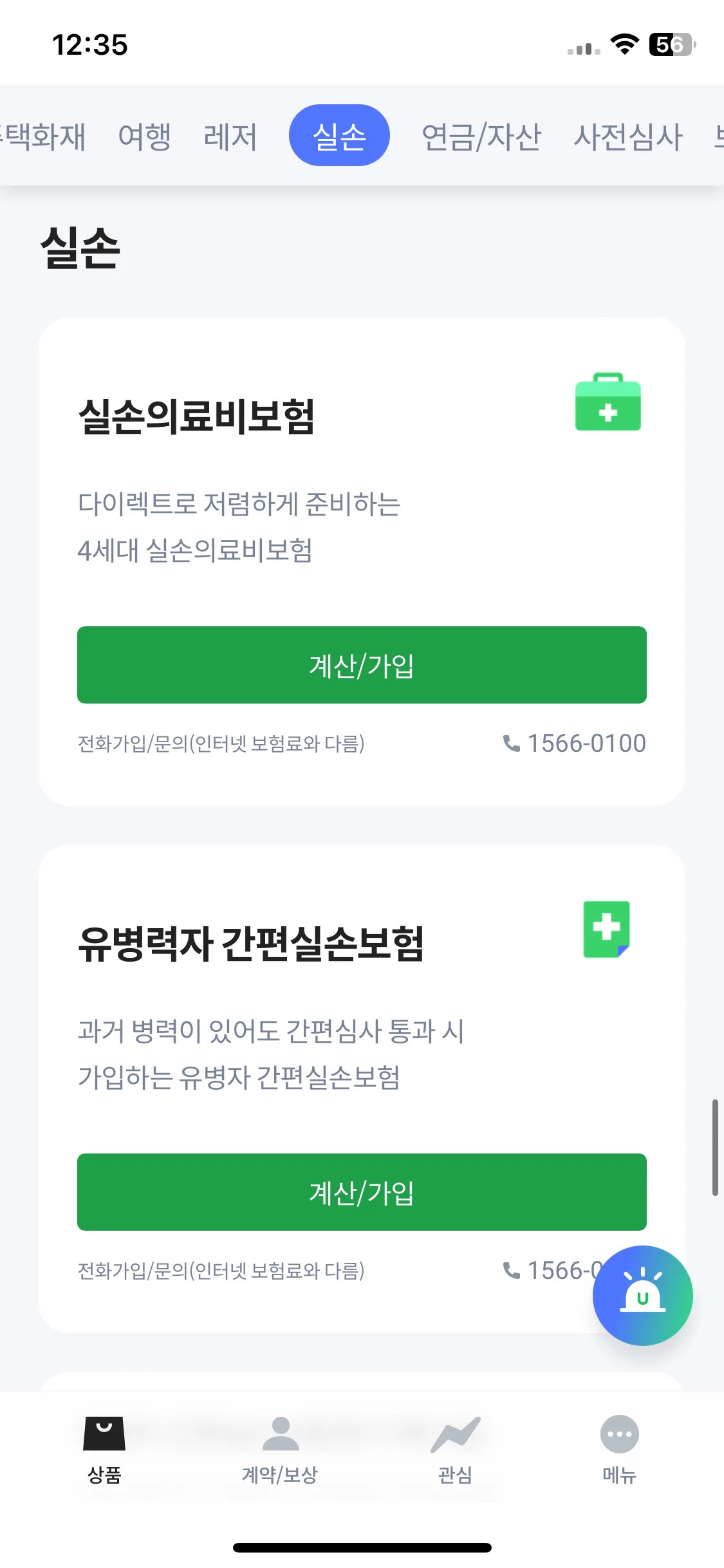Viewport: 724px width, 1568px height.
Task: Select the highlighted 실손 tab
Action: 339,135
